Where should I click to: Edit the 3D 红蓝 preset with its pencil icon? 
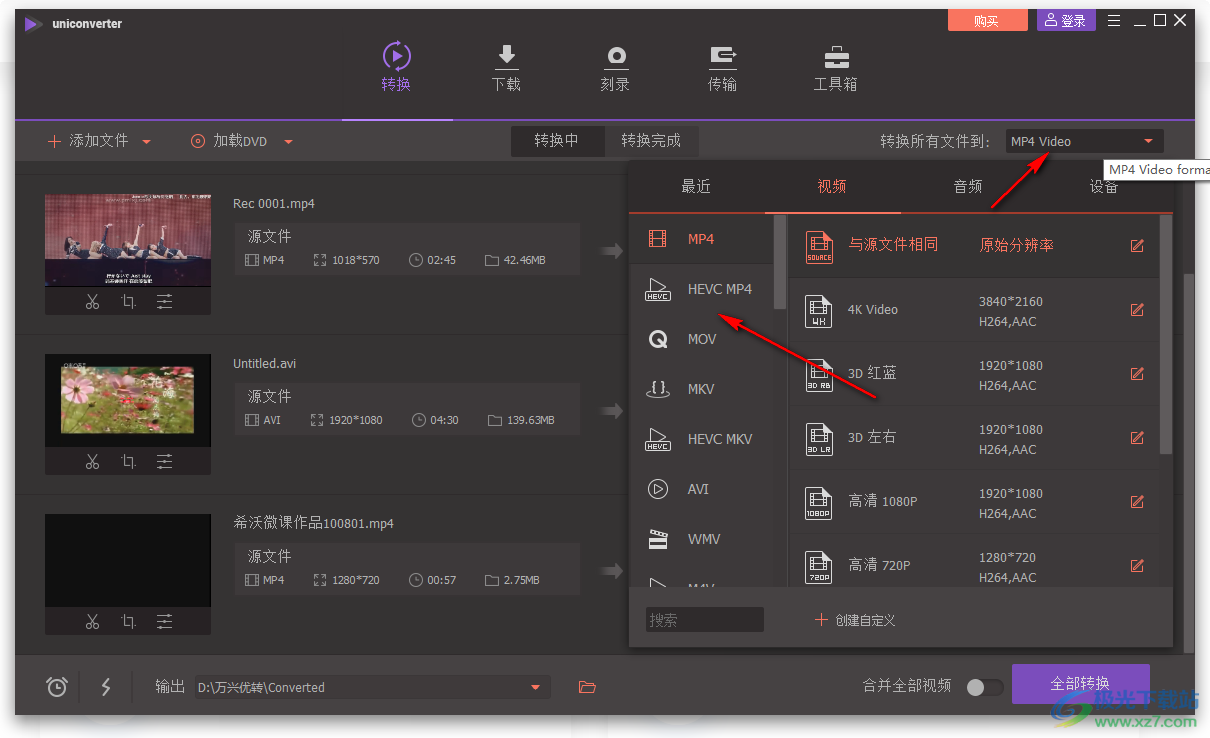[x=1137, y=373]
